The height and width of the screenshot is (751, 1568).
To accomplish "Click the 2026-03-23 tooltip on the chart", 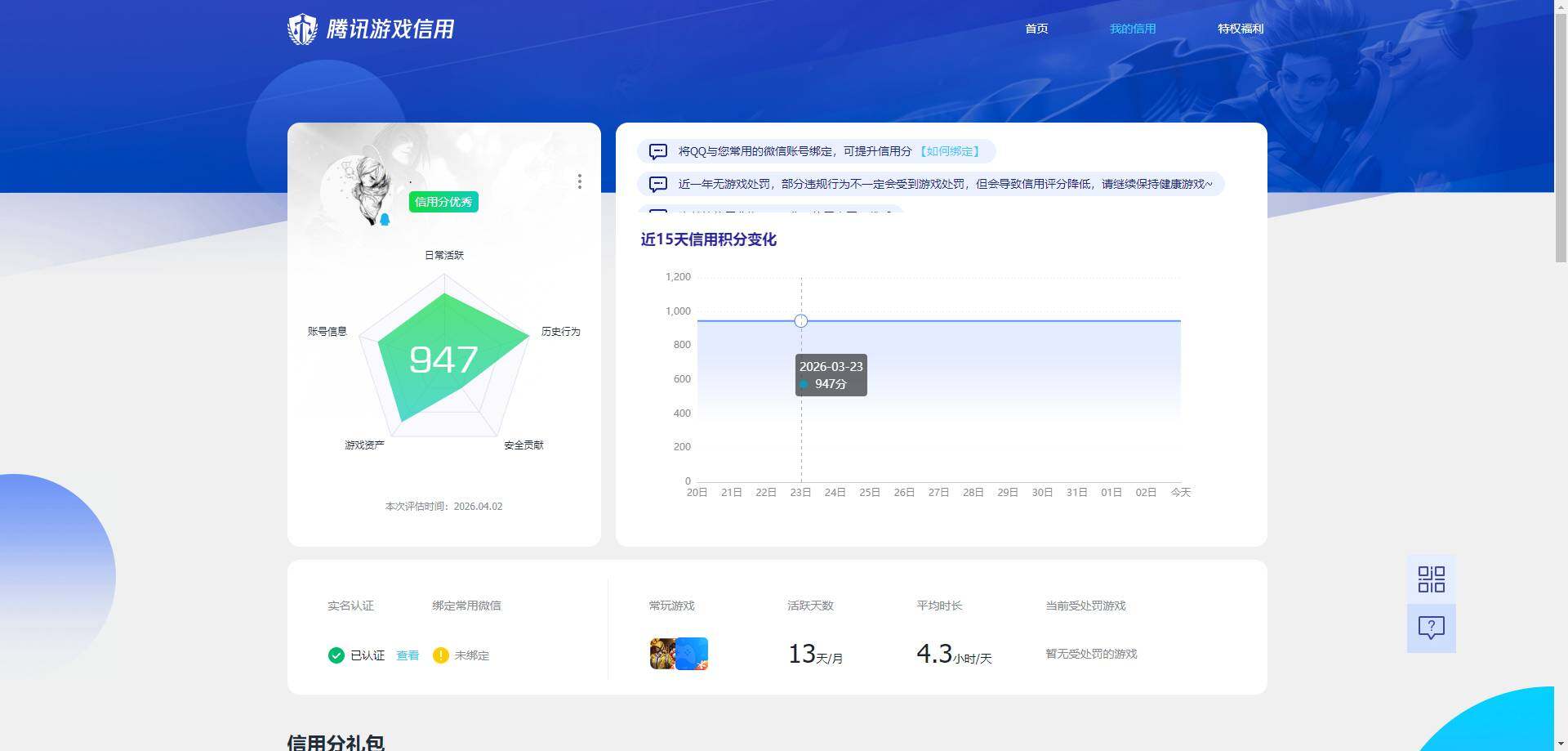I will pyautogui.click(x=831, y=374).
